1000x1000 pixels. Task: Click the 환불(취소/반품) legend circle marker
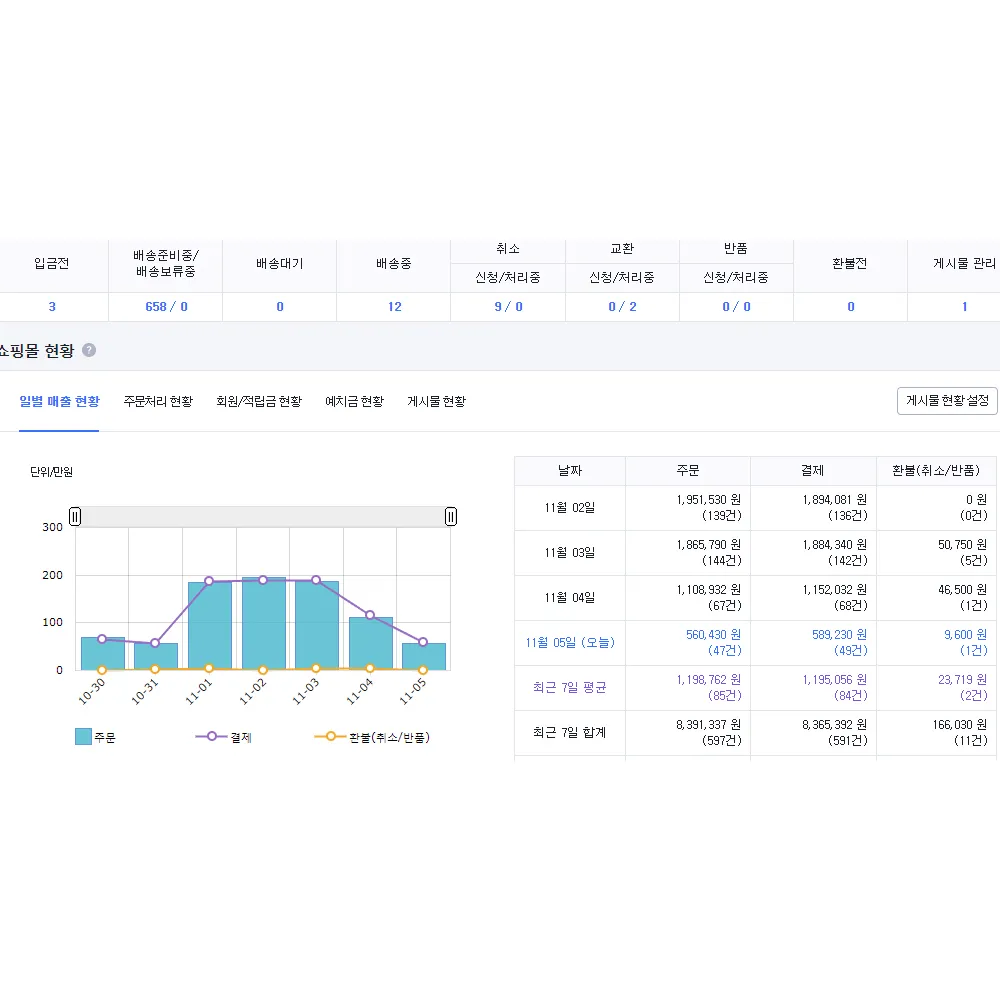click(330, 735)
